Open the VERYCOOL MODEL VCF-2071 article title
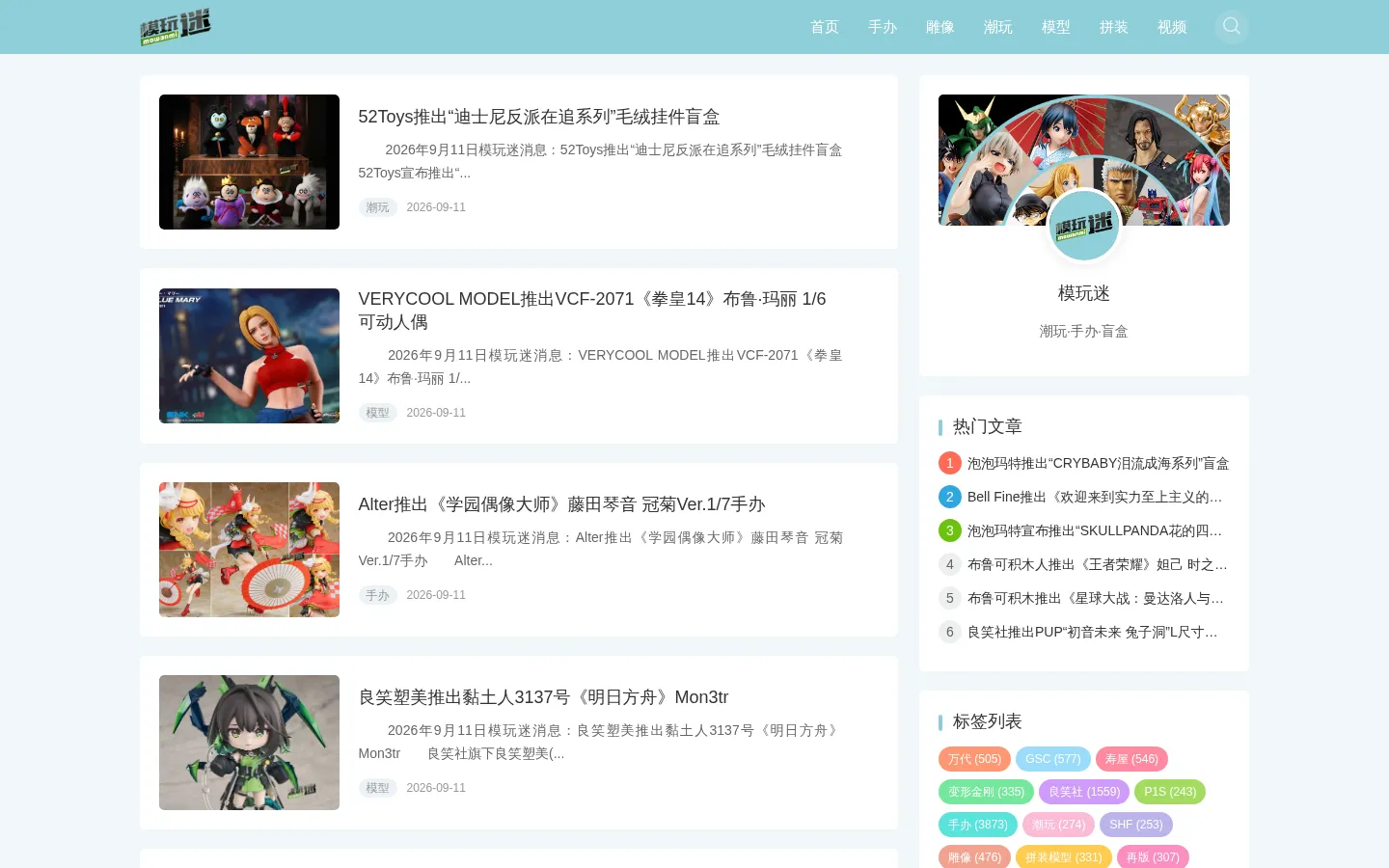 click(592, 311)
